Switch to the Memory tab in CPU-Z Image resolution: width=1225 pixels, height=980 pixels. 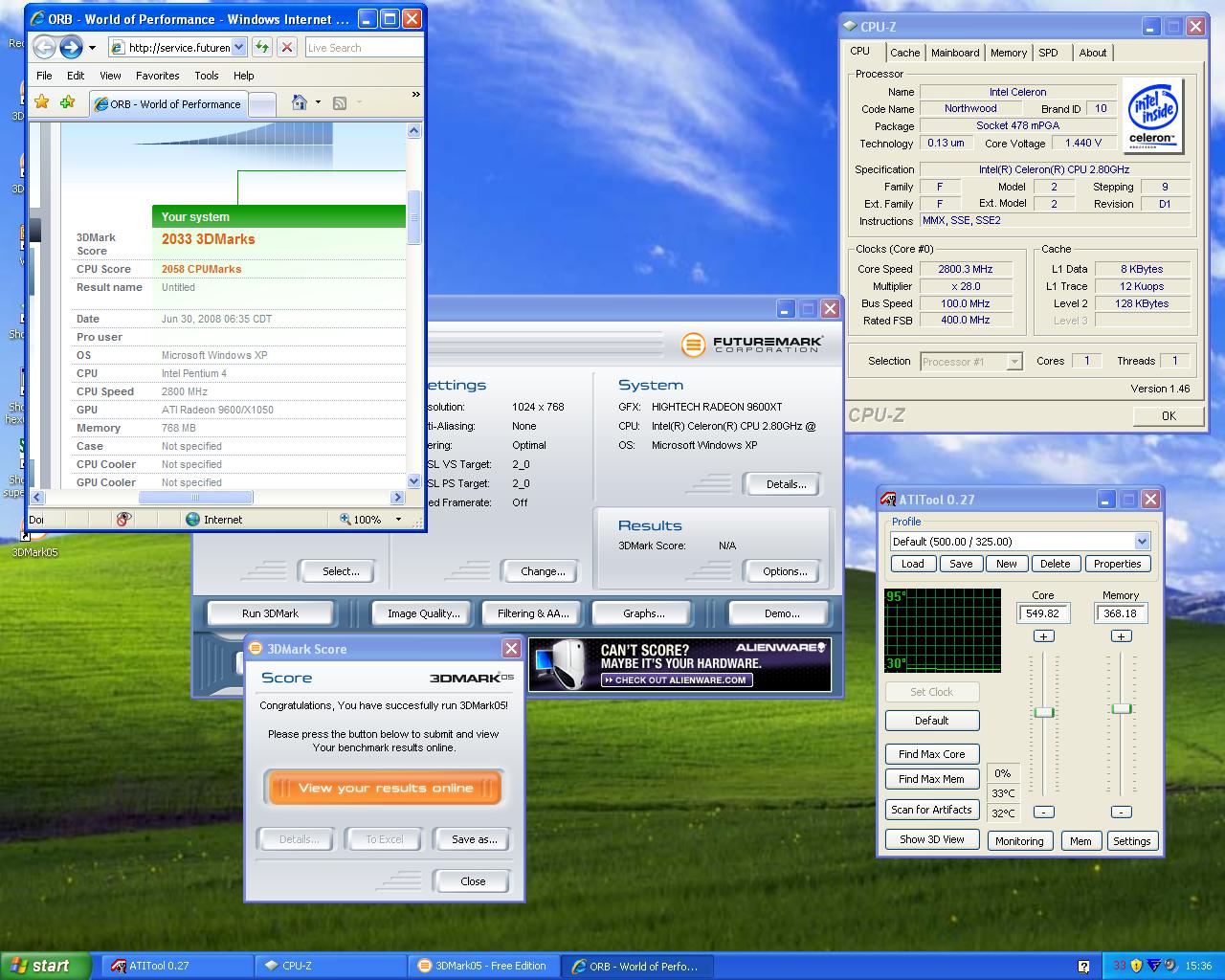click(1009, 53)
